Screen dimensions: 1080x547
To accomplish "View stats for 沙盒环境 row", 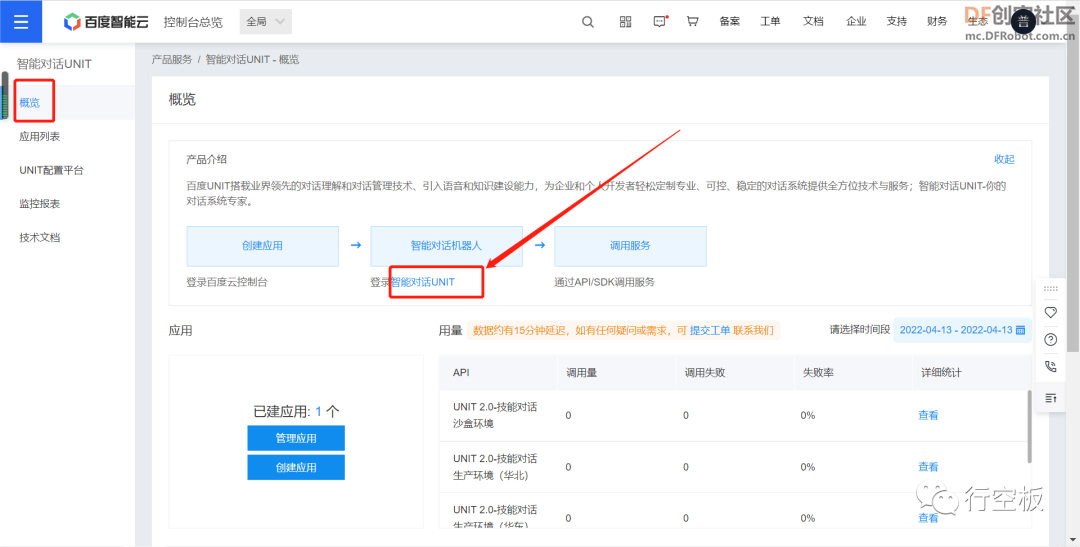I will click(x=928, y=415).
